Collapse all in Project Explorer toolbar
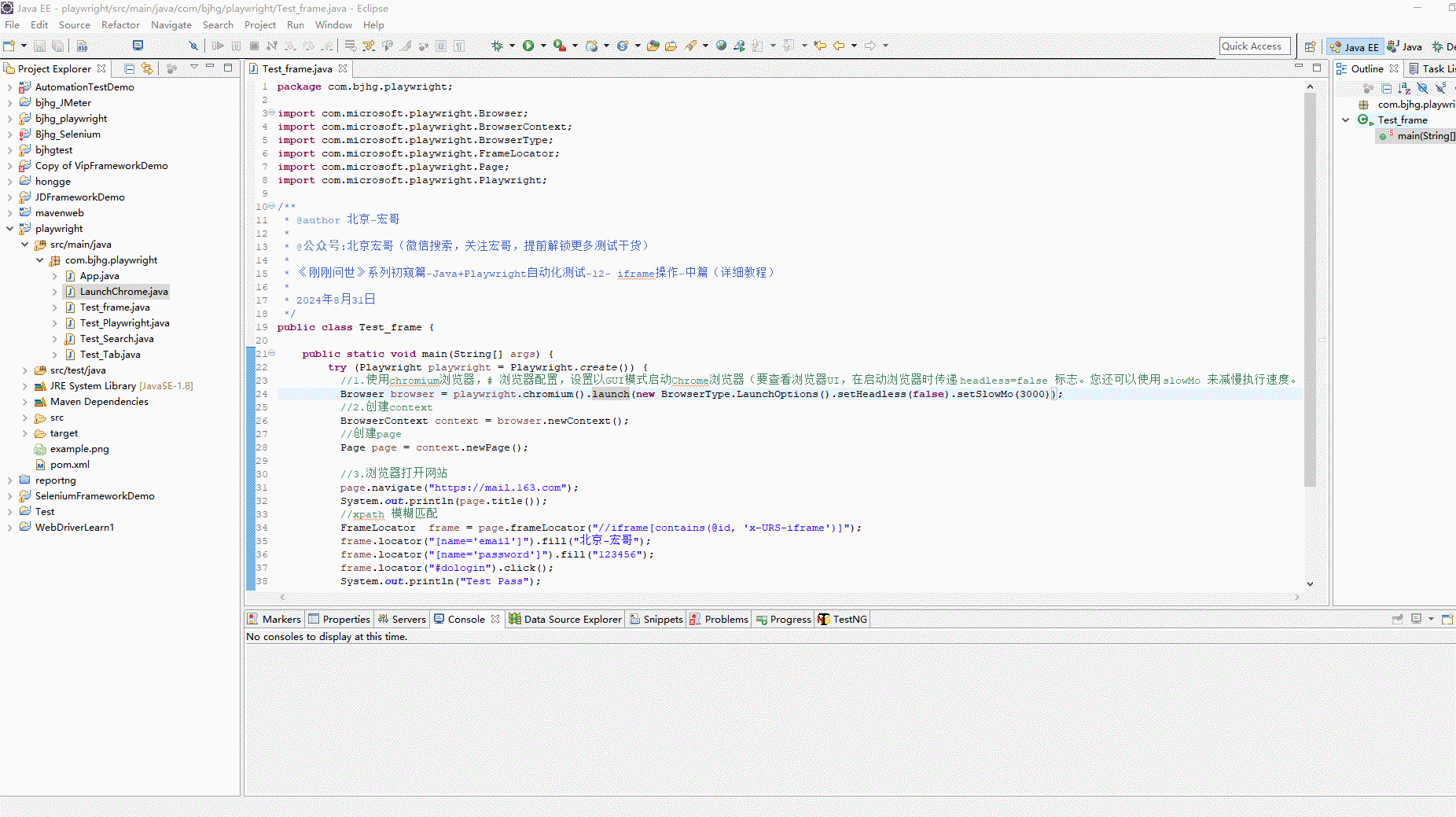Screen dimensions: 1456x817 (x=130, y=68)
